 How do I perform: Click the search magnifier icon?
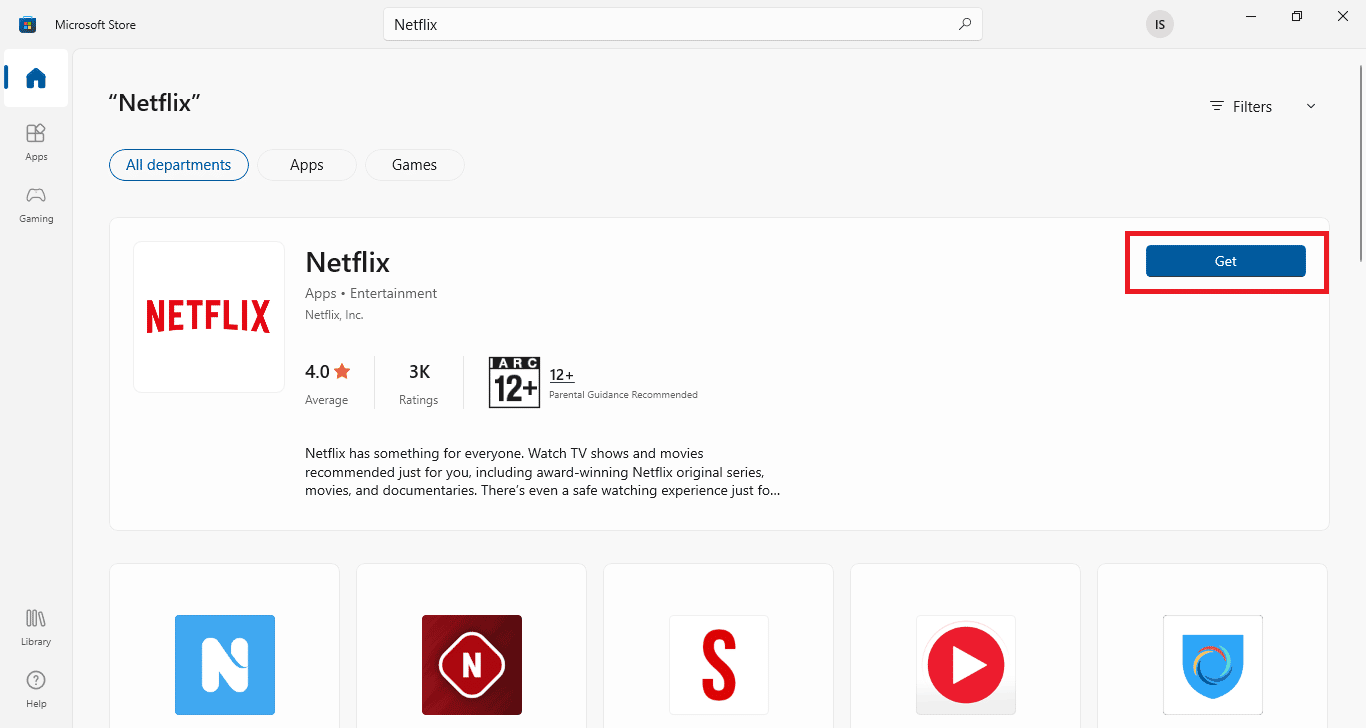964,25
